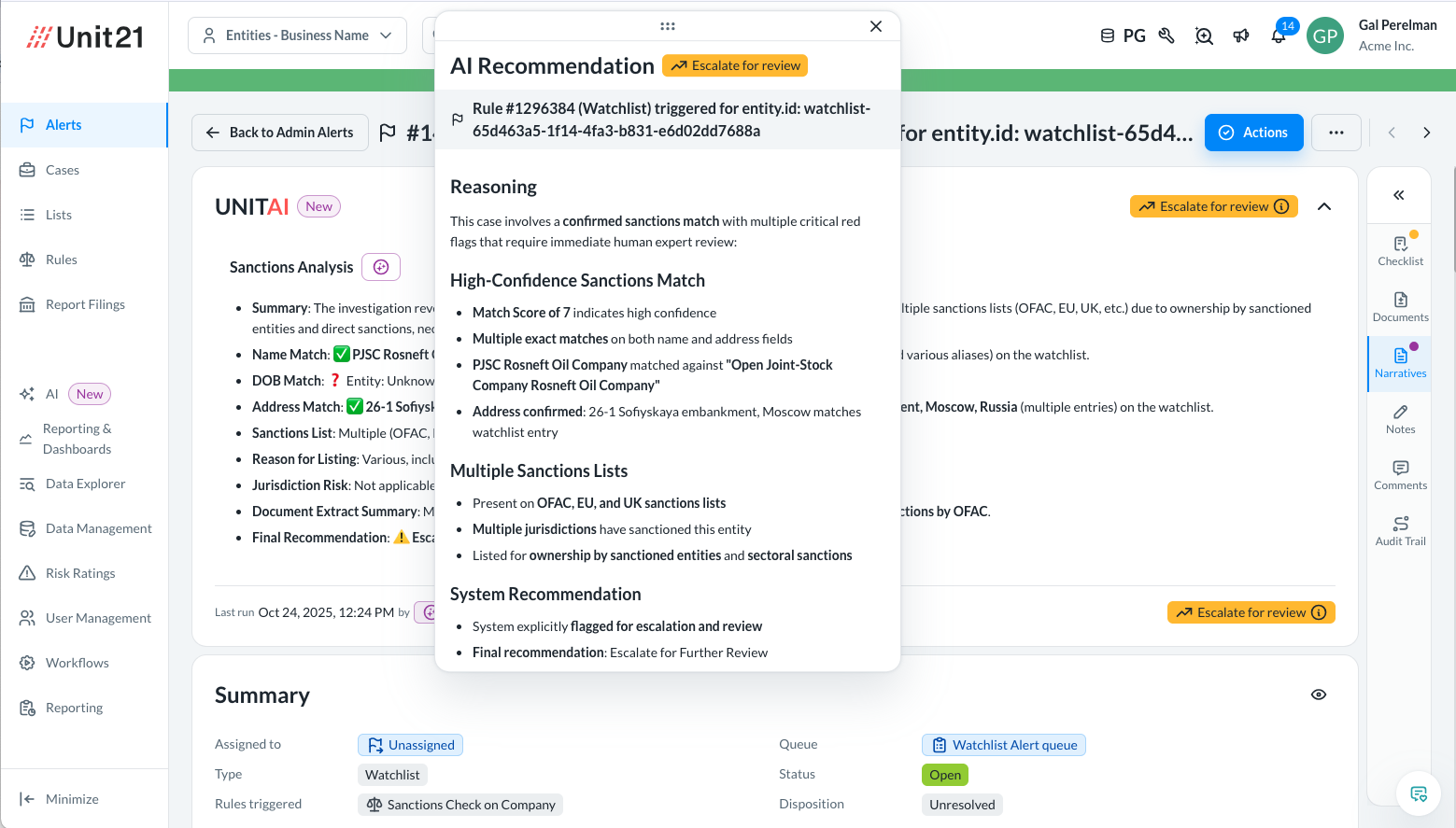Open Report Filings section
Screen dimensions: 1456x828
click(x=83, y=304)
